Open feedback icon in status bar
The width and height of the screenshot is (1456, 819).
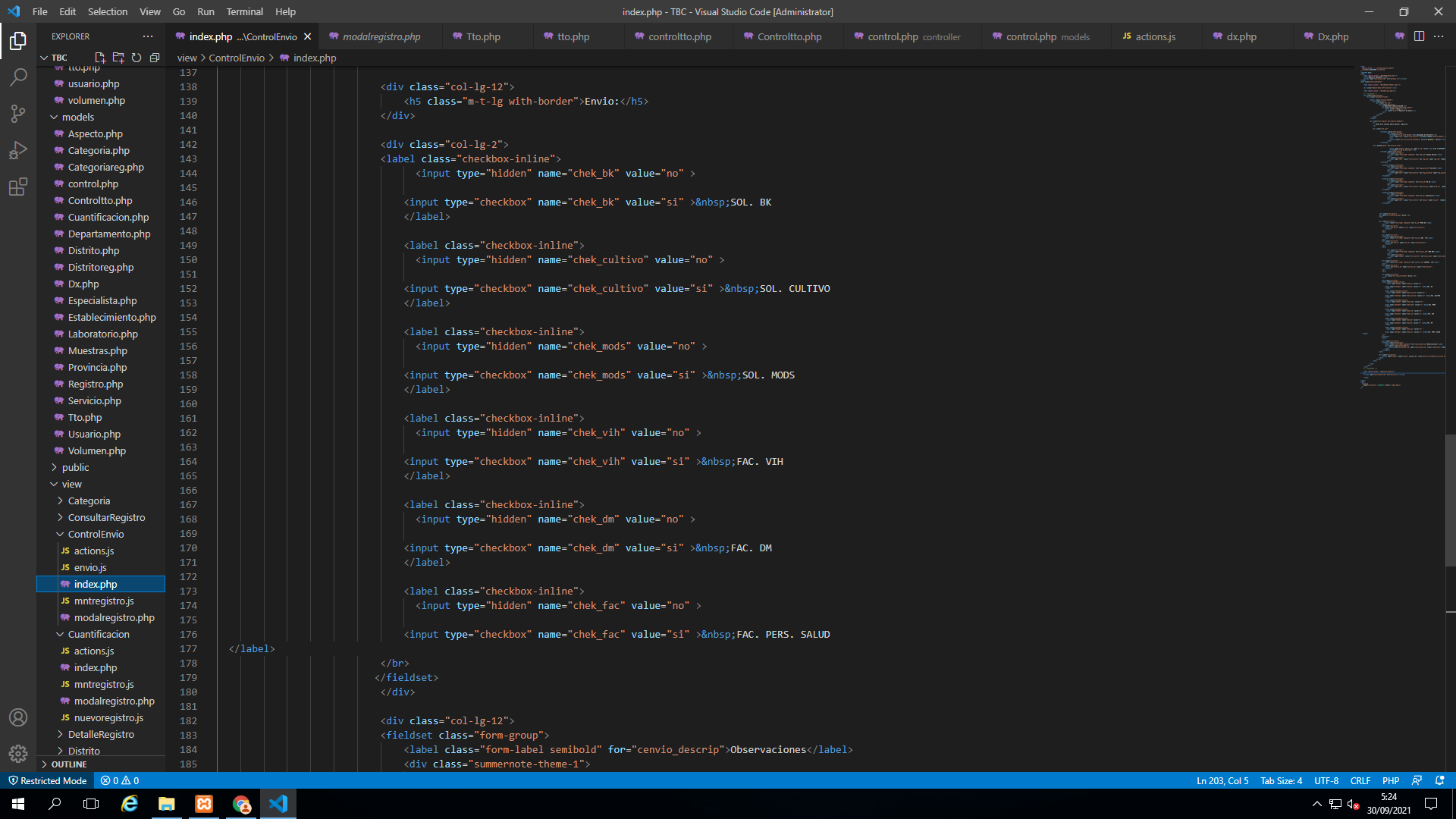1417,780
